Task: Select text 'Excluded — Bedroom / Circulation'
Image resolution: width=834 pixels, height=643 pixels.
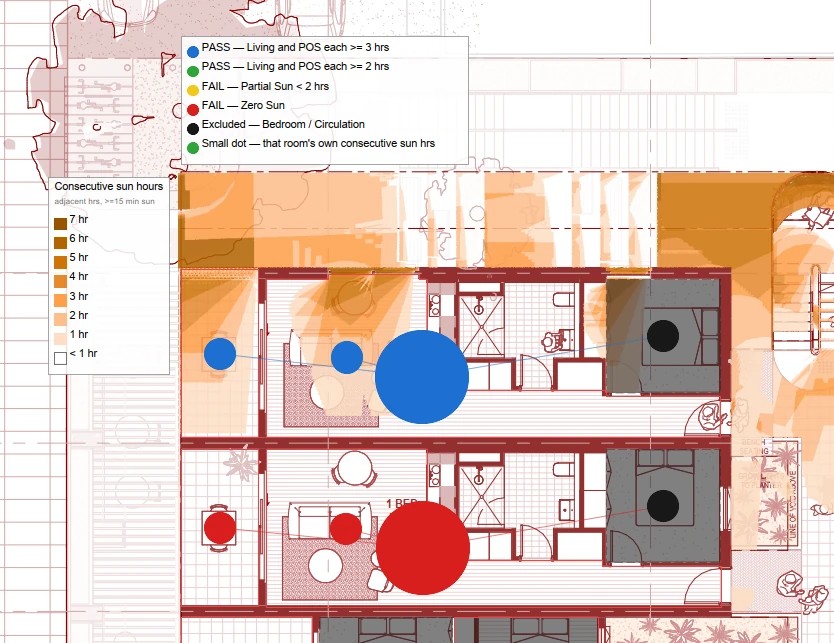Action: 283,124
